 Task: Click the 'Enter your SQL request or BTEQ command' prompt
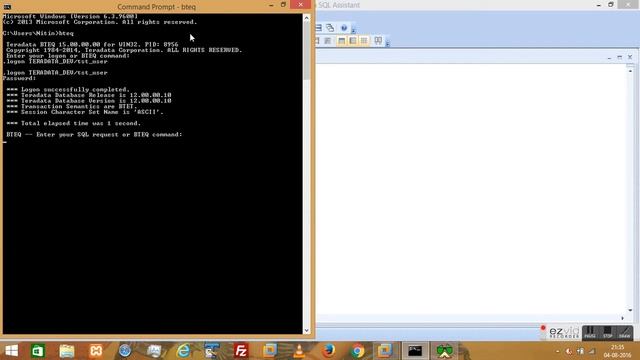pyautogui.click(x=94, y=134)
